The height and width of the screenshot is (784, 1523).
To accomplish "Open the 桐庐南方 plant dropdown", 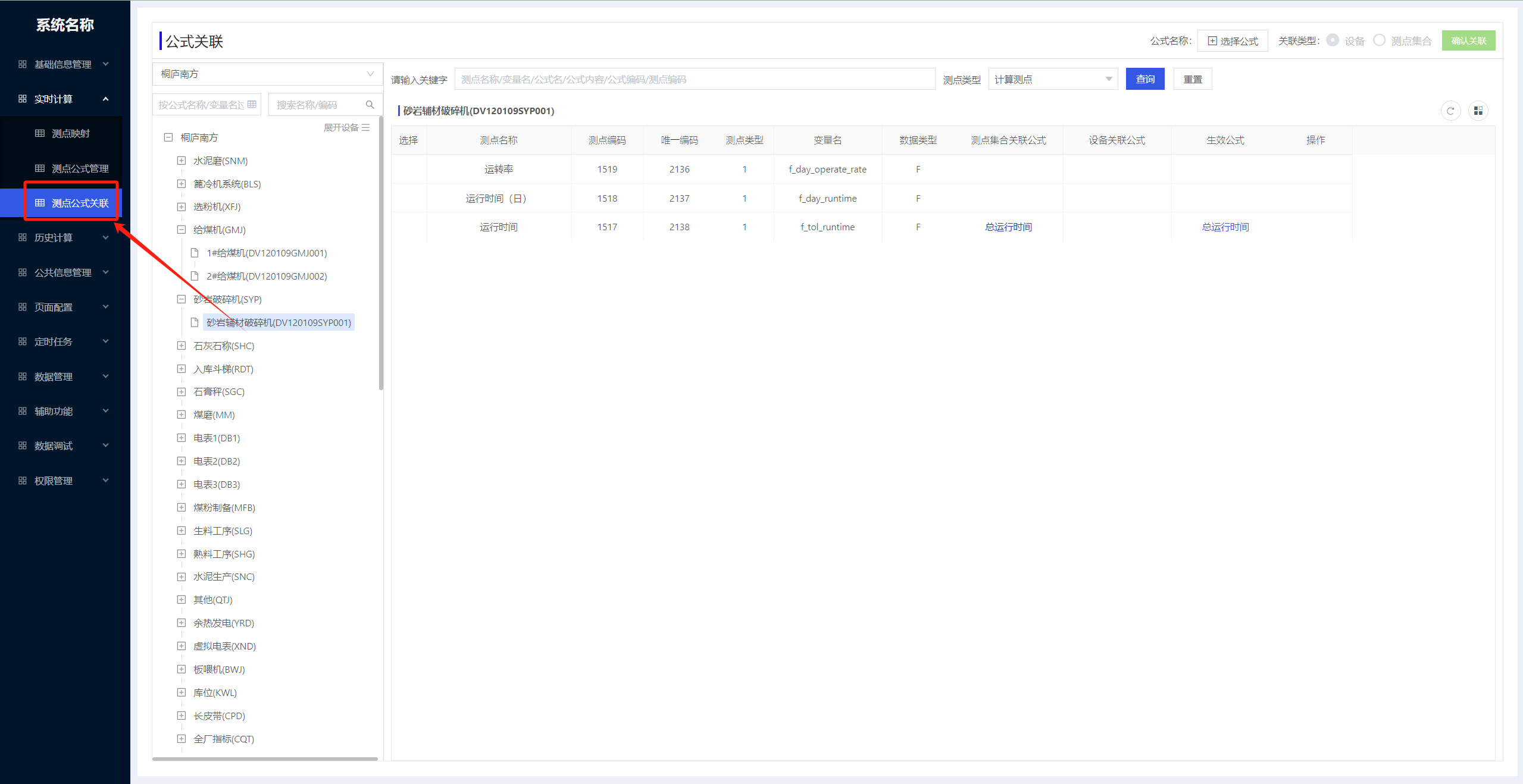I will coord(268,74).
